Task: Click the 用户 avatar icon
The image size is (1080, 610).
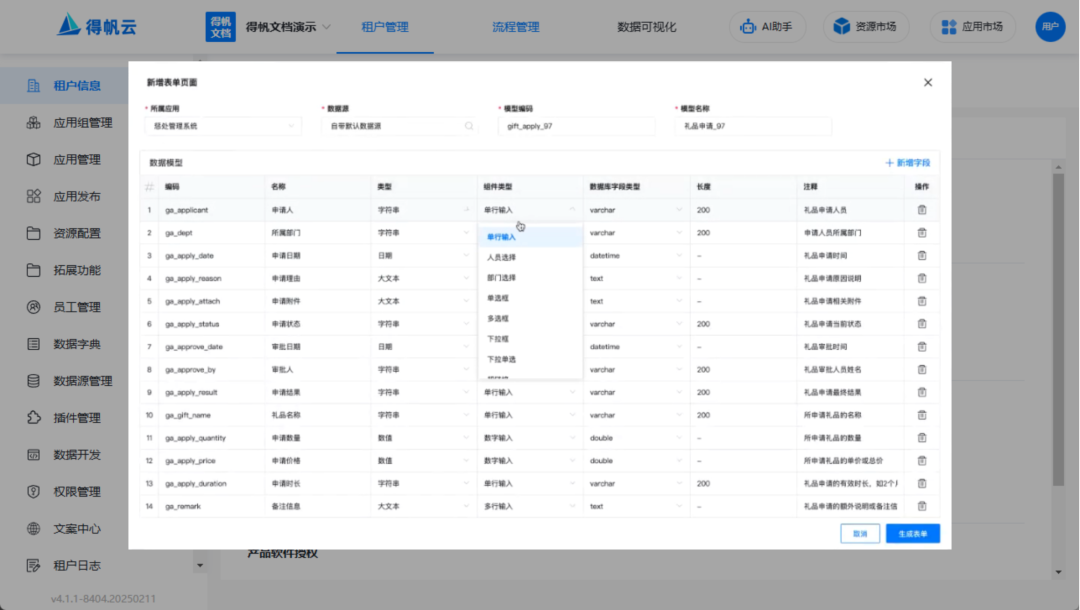Action: click(1050, 27)
